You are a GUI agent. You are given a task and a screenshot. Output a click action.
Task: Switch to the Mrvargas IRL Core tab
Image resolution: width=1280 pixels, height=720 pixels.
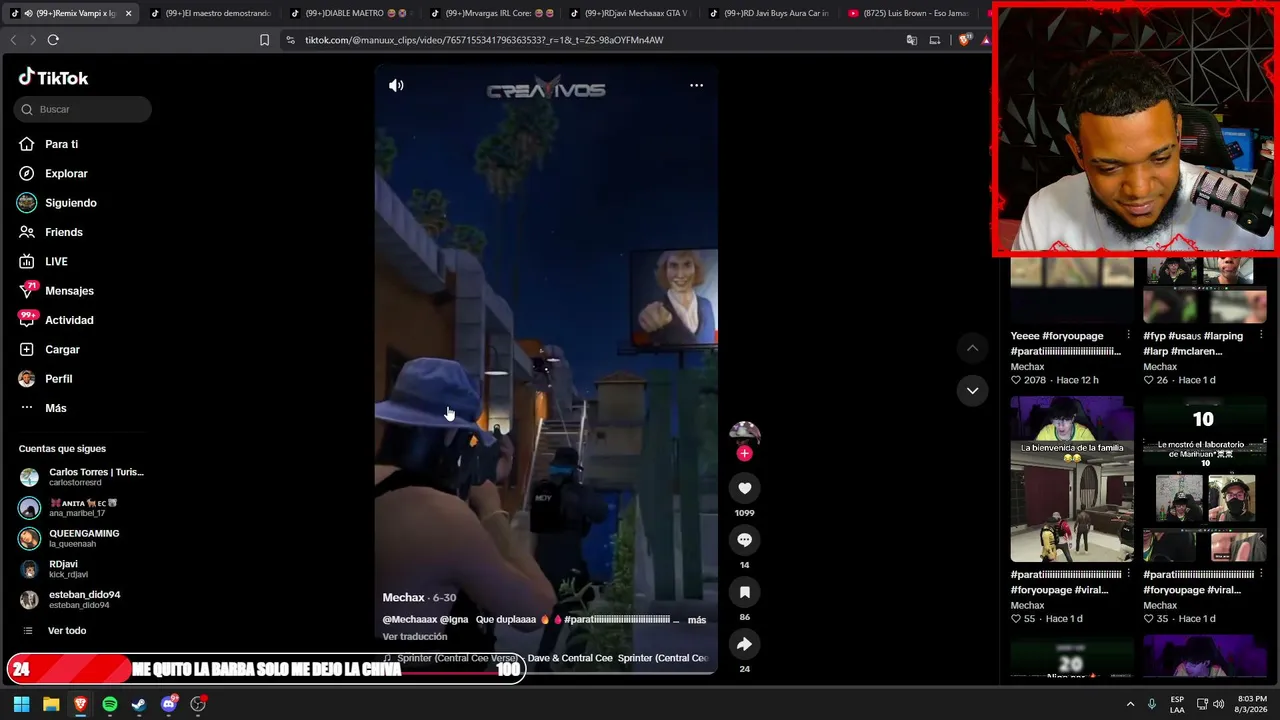click(x=490, y=13)
